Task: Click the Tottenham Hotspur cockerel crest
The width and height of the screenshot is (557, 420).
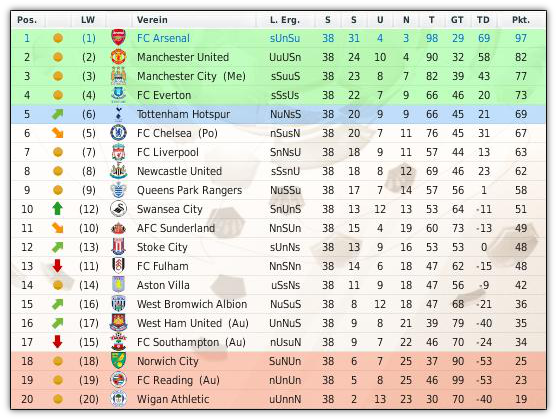Action: 118,114
